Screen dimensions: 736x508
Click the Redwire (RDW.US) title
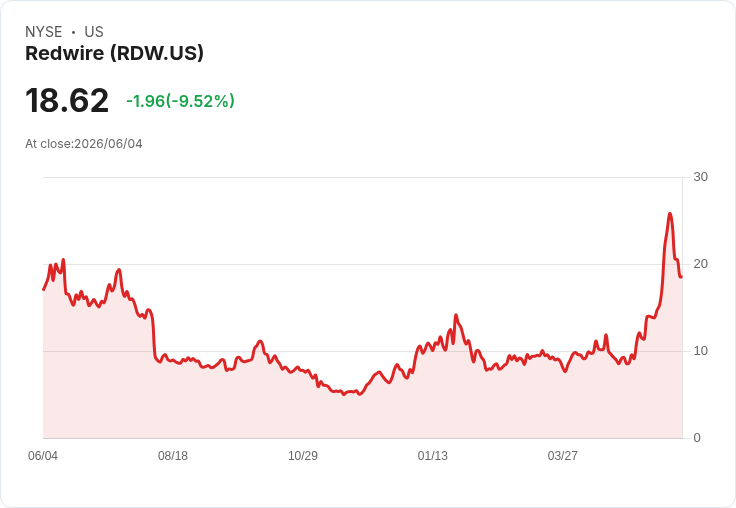(x=115, y=54)
